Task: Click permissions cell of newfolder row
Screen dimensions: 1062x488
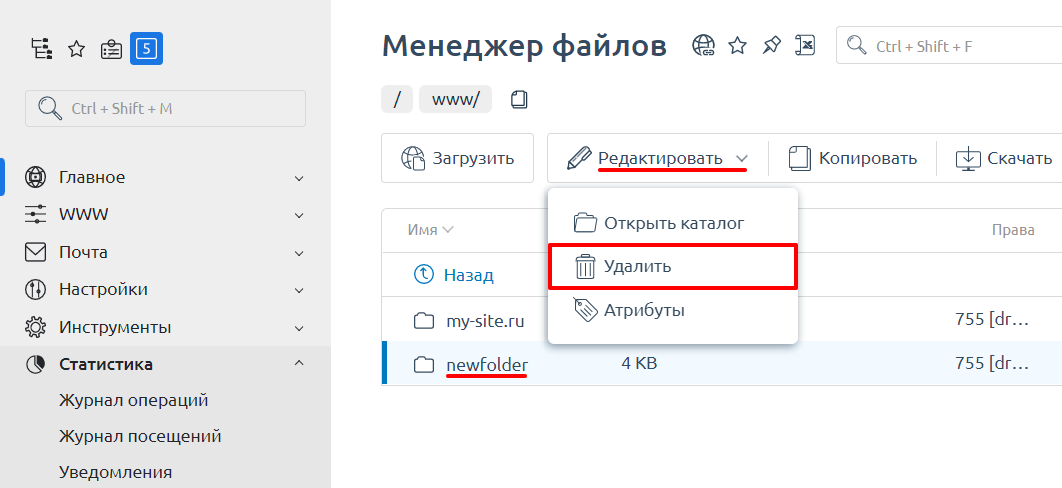Action: 992,363
